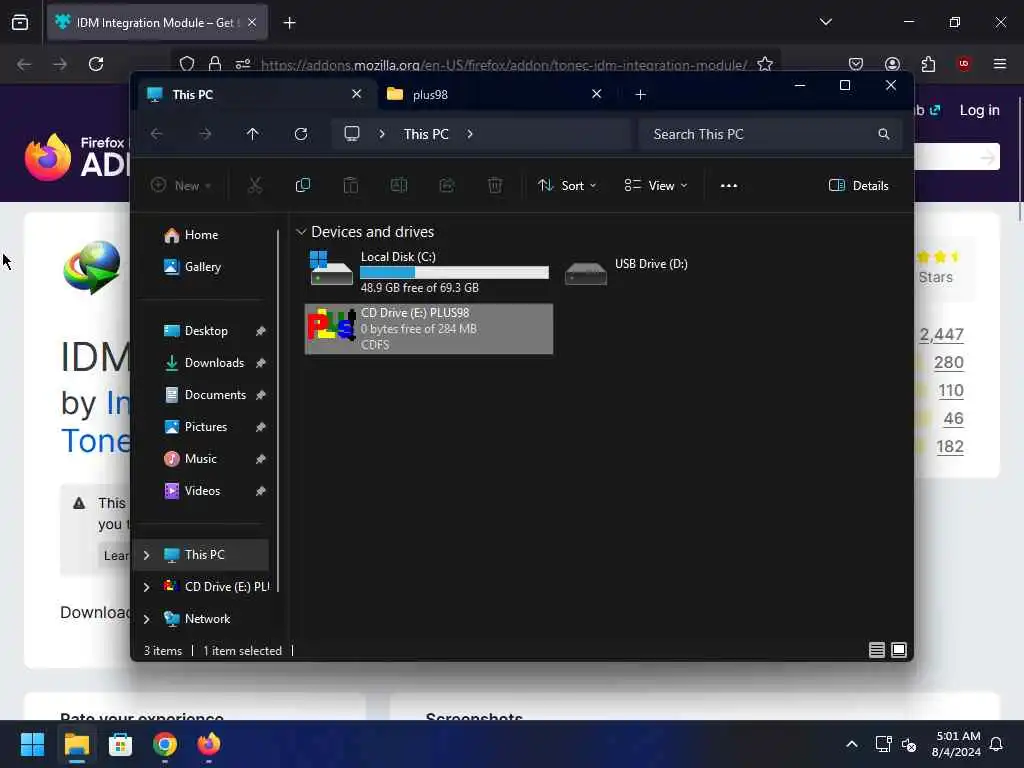Image resolution: width=1024 pixels, height=768 pixels.
Task: Close the plus98 File Explorer tab
Action: (596, 94)
